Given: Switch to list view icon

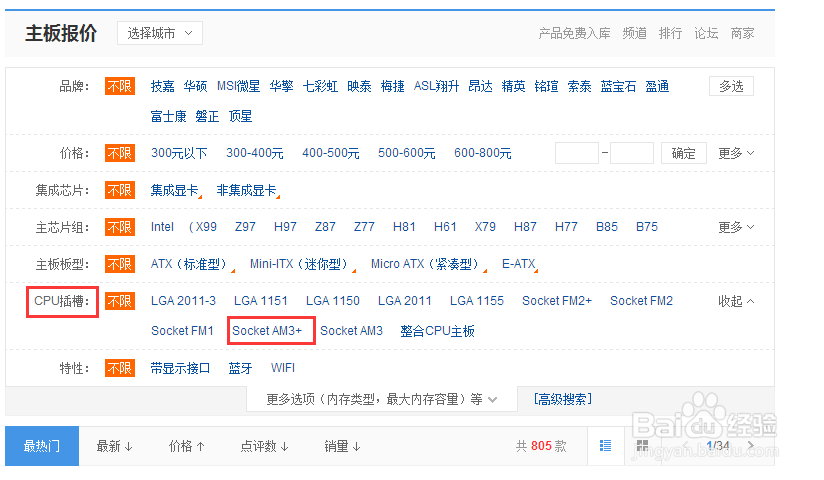Looking at the screenshot, I should coord(605,446).
